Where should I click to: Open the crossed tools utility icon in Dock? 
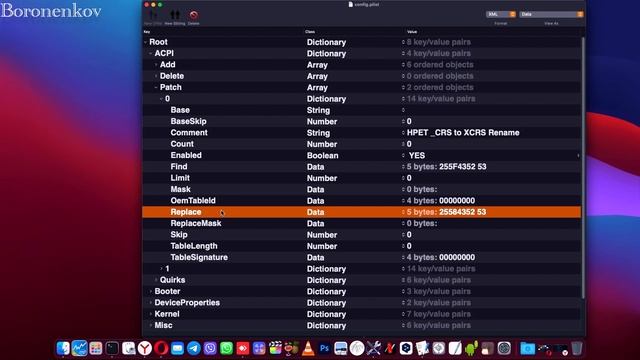click(373, 349)
